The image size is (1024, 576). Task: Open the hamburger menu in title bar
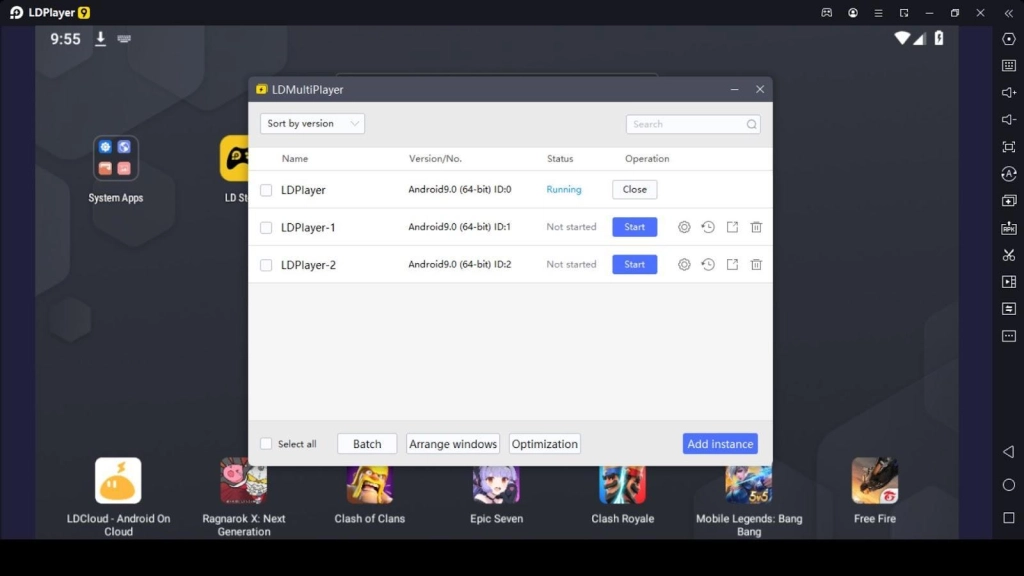coord(878,13)
